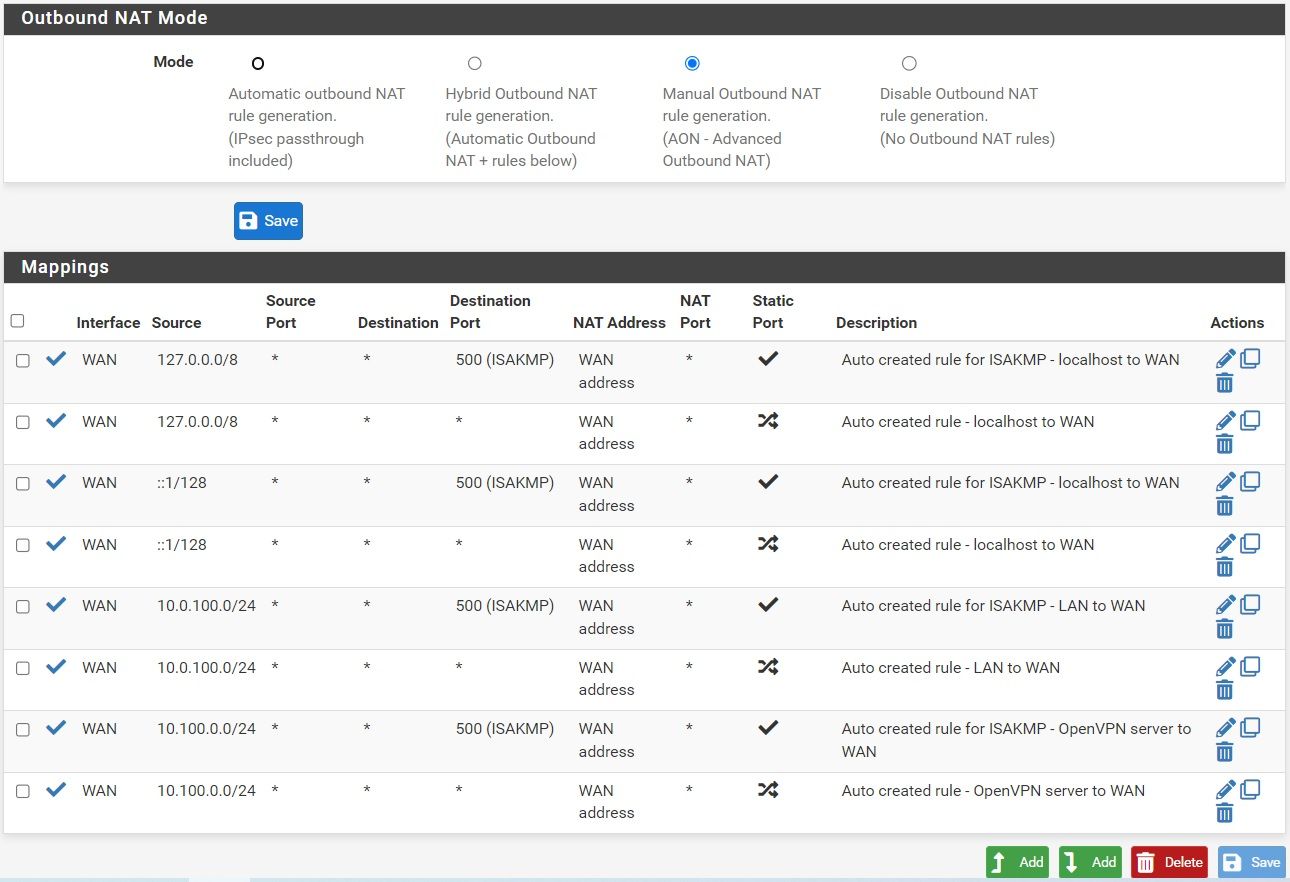1290x882 pixels.
Task: Check the OpenVPN server to WAN checkbox
Action: [x=23, y=792]
